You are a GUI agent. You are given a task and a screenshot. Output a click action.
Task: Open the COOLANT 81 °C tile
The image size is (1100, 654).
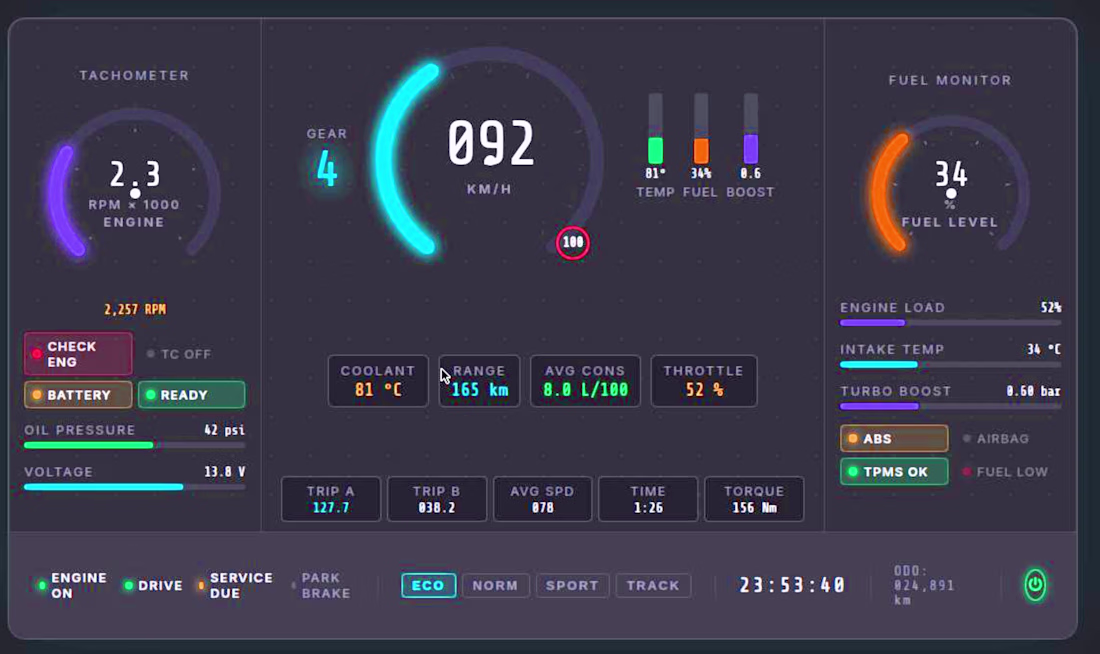[378, 381]
